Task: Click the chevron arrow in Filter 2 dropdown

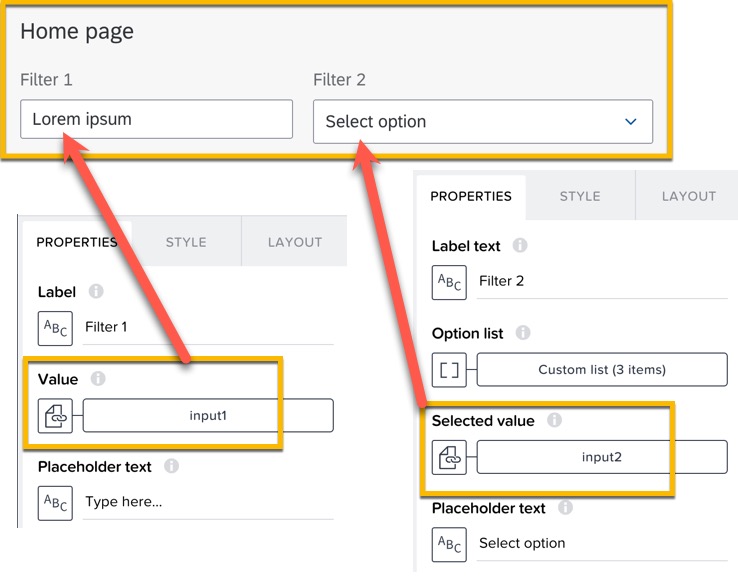Action: tap(630, 122)
